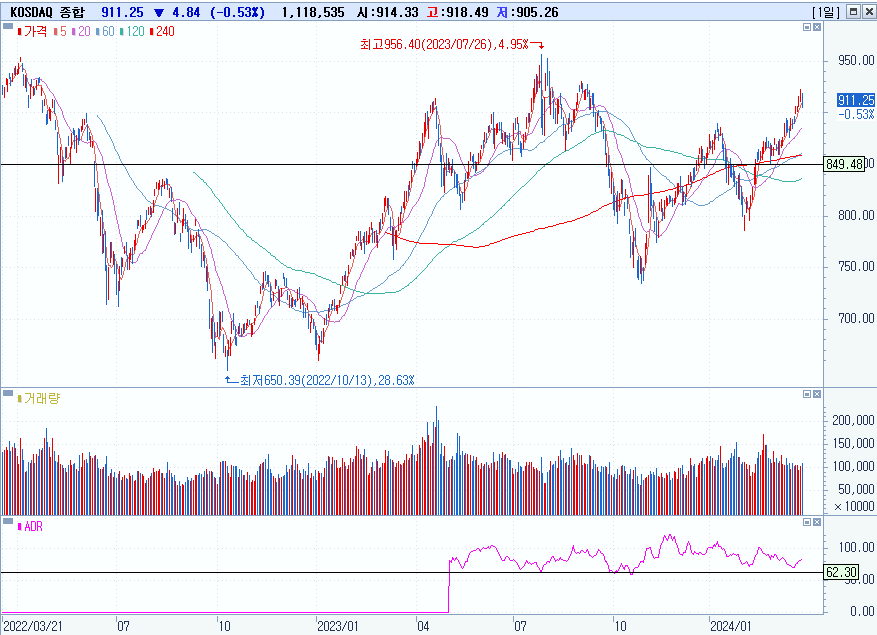
Task: Click the 750.00 price axis label
Action: (856, 267)
